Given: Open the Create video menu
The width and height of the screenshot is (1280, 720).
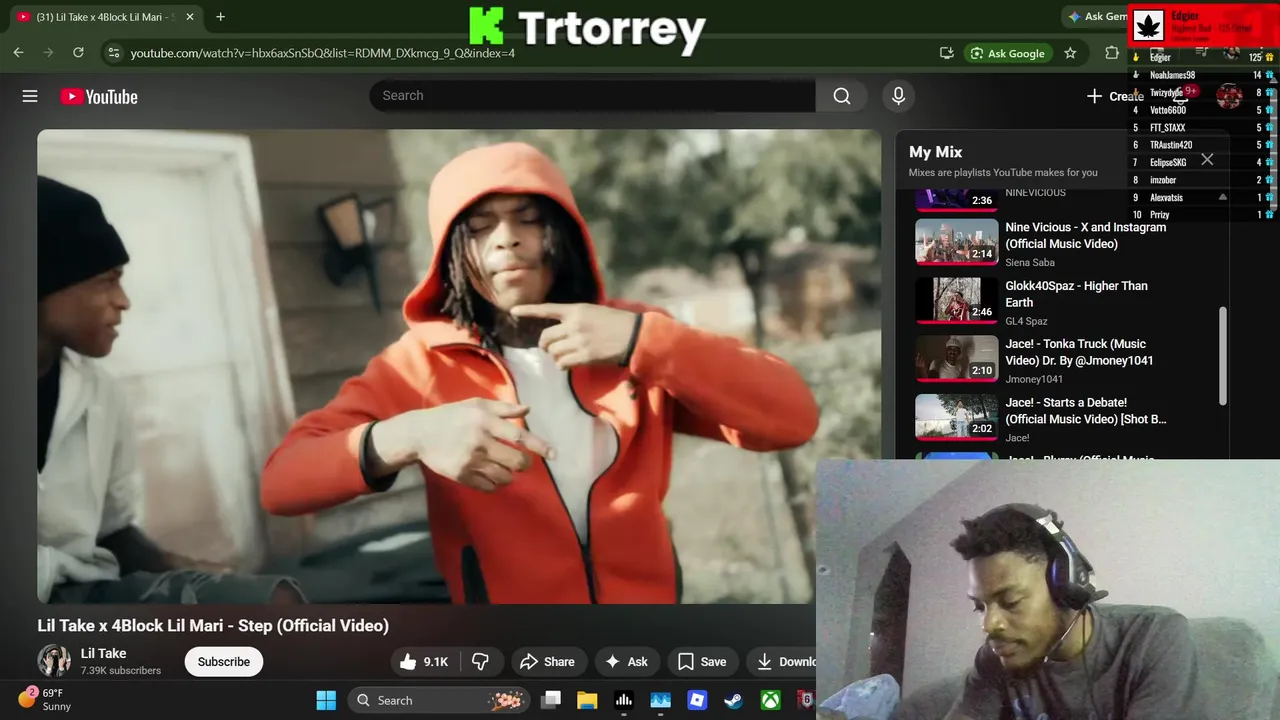Looking at the screenshot, I should 1114,96.
